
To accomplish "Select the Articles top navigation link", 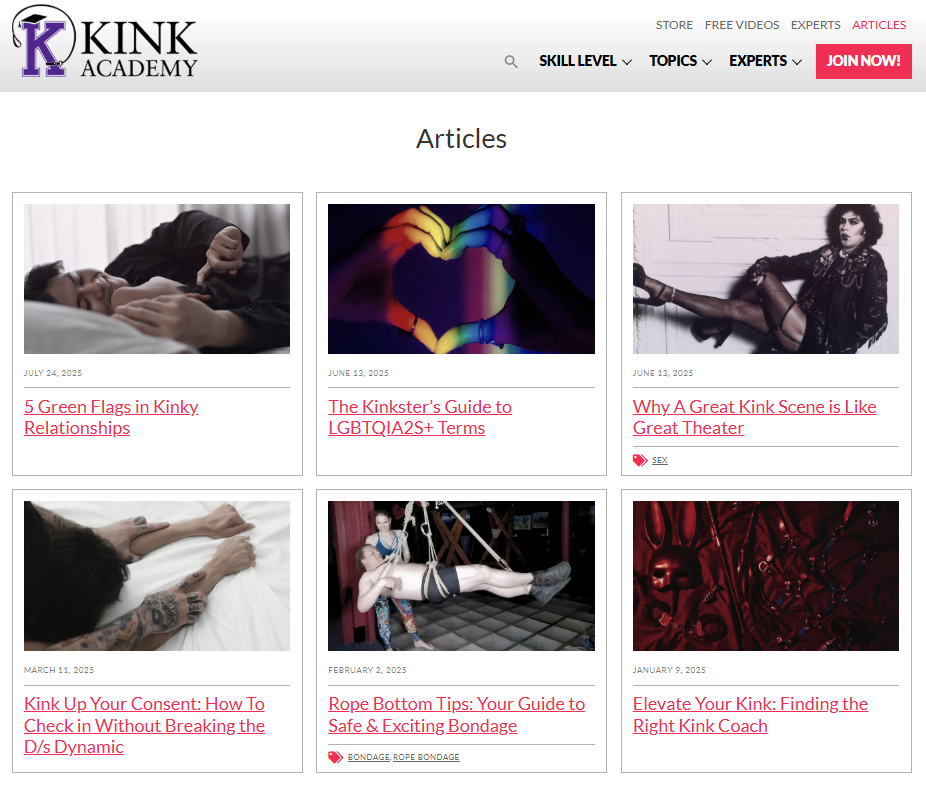I will [x=879, y=25].
